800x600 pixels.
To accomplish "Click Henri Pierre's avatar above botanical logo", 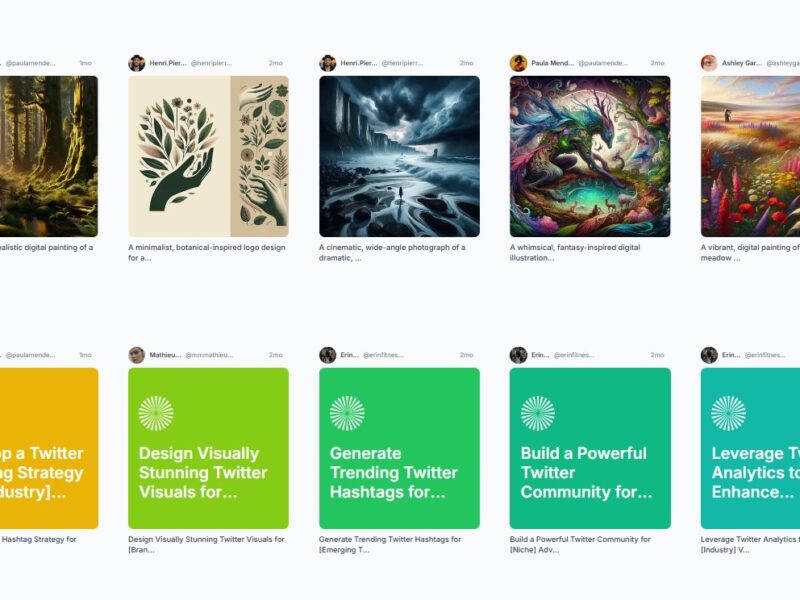I will pos(137,63).
